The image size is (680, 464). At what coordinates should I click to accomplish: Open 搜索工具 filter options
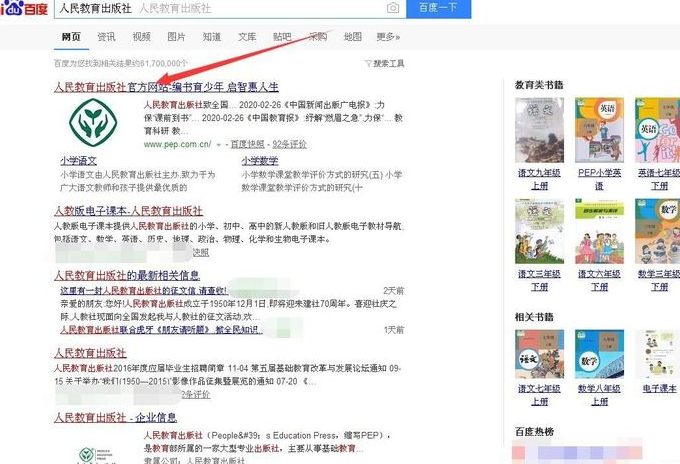pos(385,64)
